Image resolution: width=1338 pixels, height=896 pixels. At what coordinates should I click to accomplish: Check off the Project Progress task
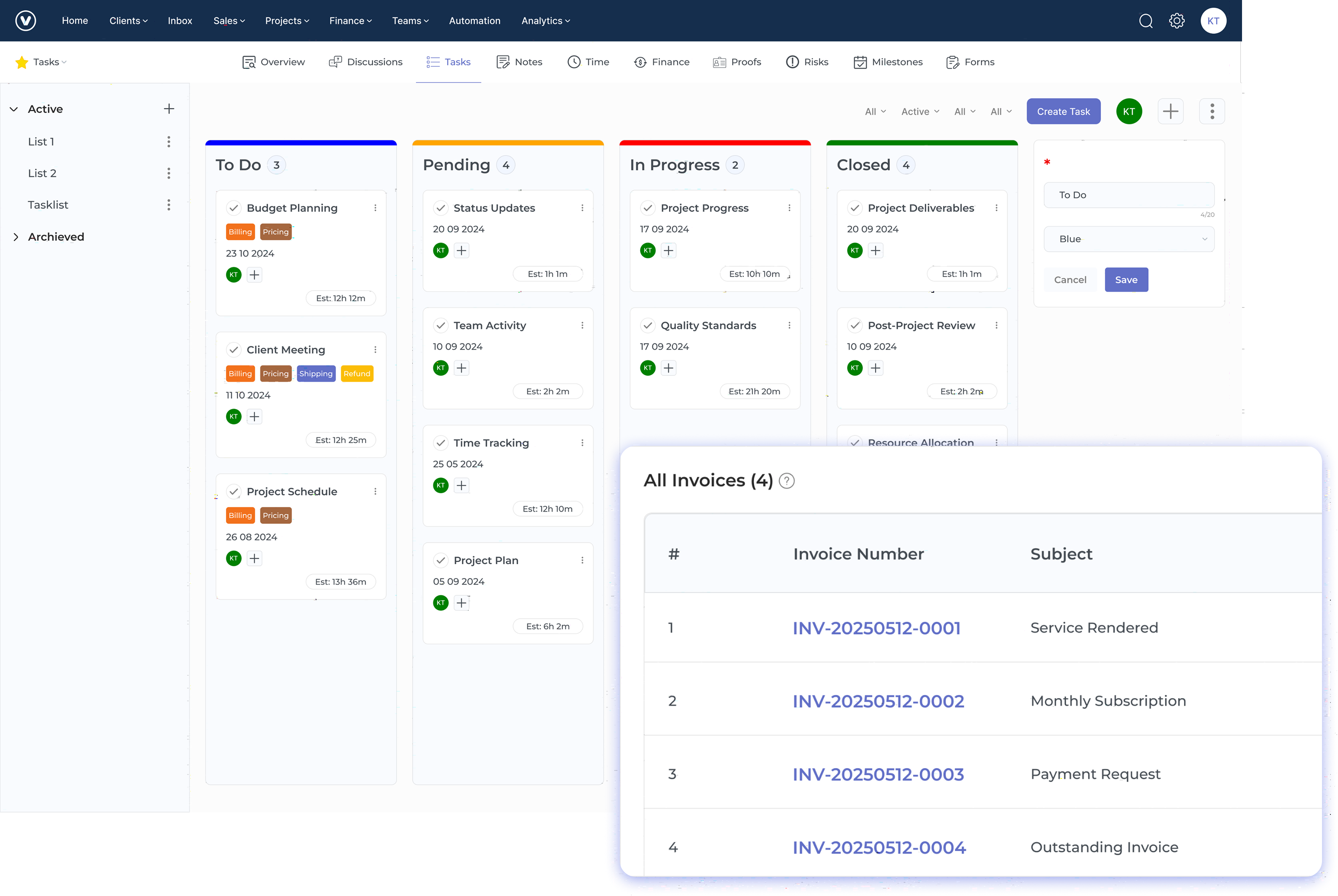(647, 208)
